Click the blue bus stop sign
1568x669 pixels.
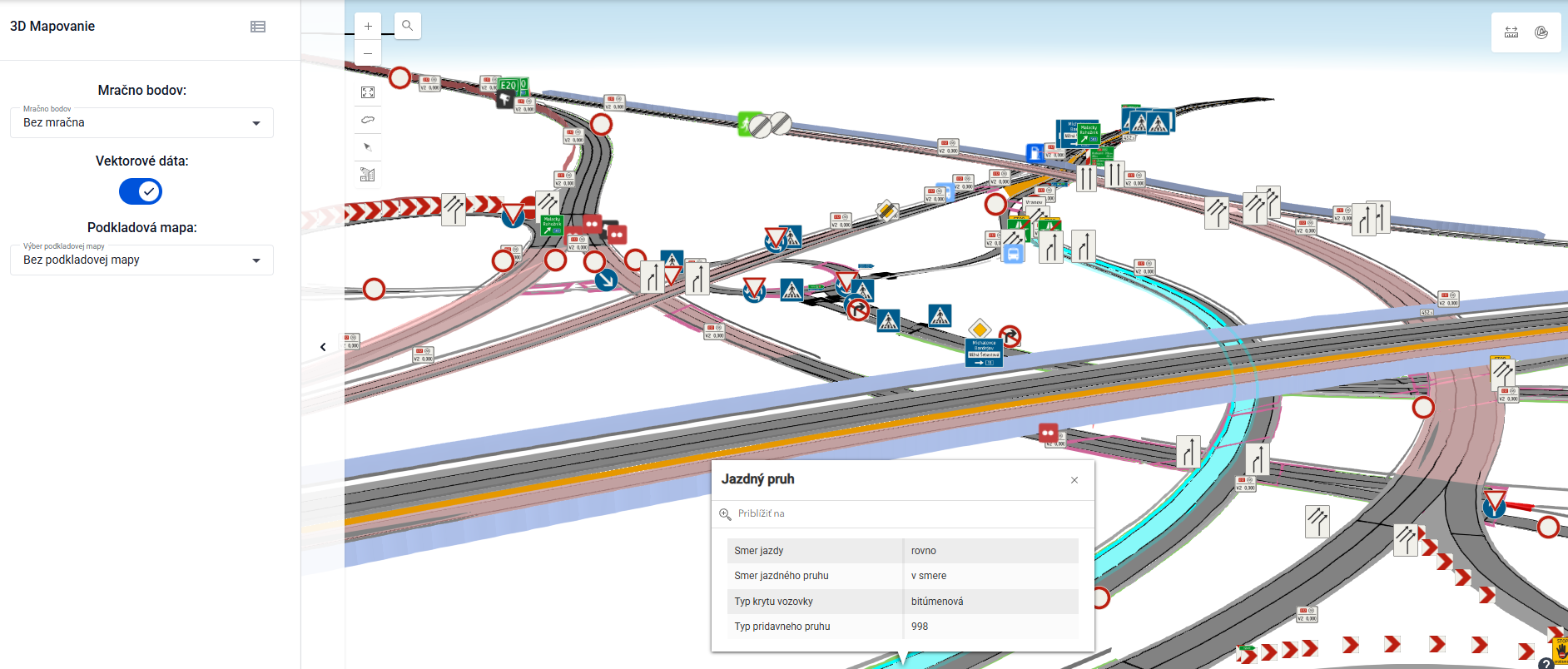[x=1013, y=255]
